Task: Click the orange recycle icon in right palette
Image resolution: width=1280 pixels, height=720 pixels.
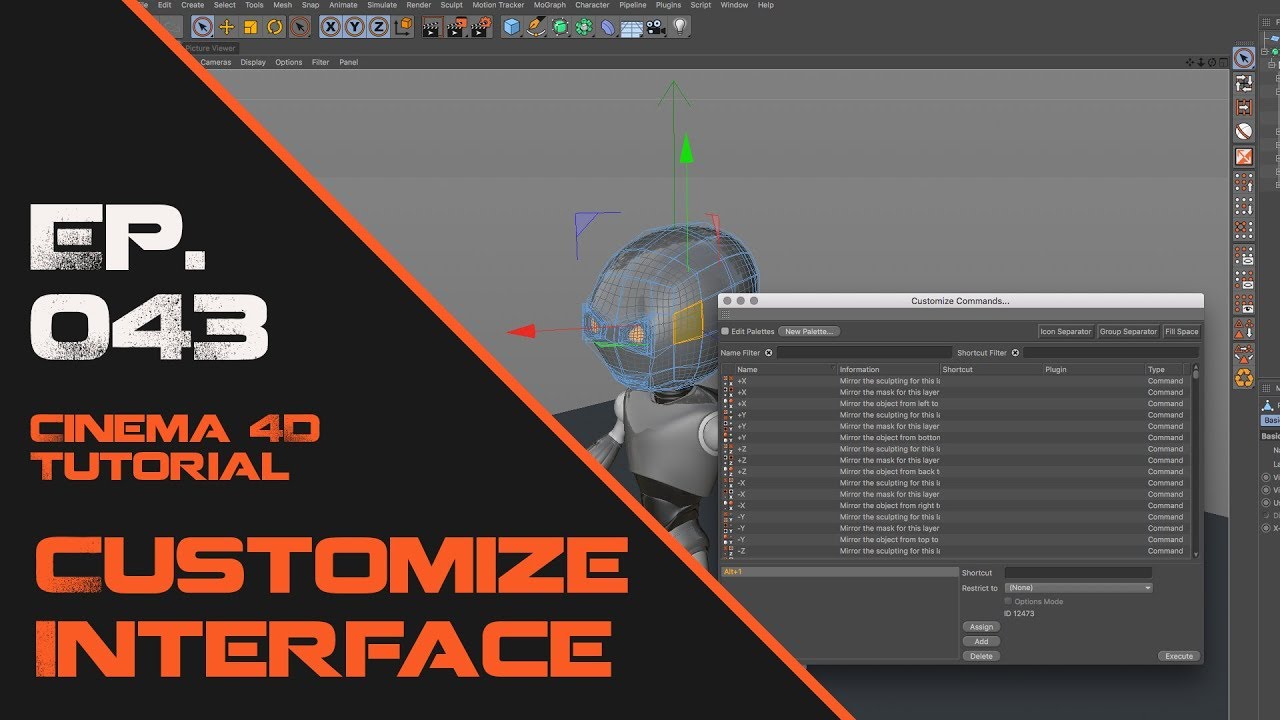Action: coord(1243,377)
